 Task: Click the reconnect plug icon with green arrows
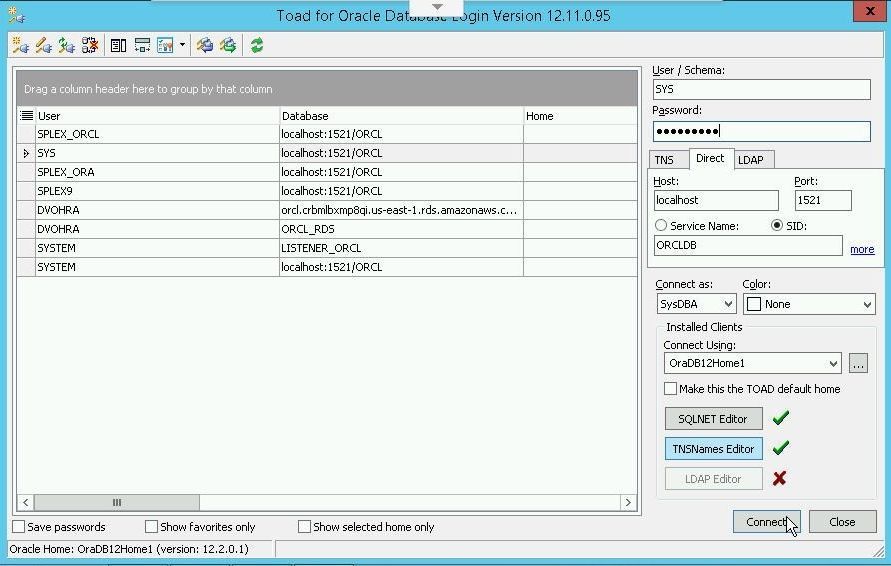coord(66,45)
